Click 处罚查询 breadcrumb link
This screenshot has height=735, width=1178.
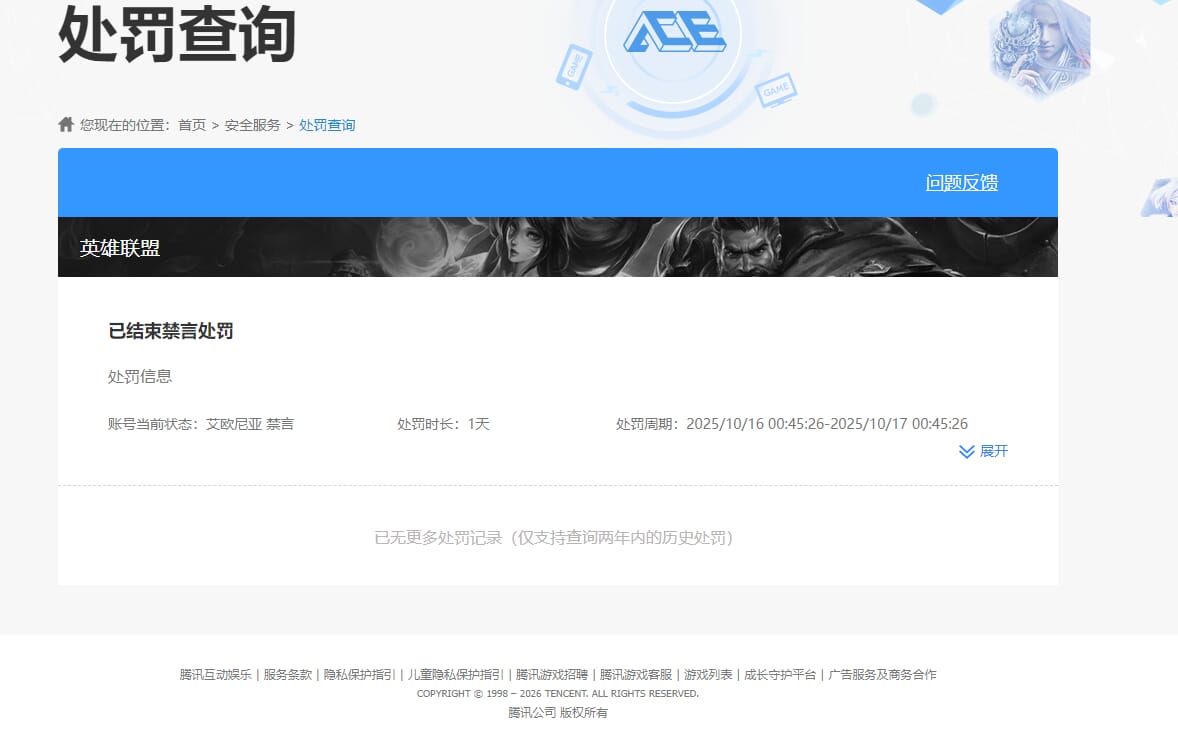point(327,125)
